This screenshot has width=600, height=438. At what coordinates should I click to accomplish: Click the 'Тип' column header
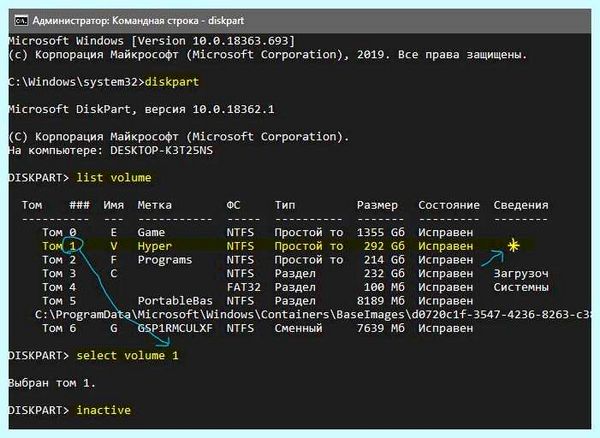click(285, 205)
